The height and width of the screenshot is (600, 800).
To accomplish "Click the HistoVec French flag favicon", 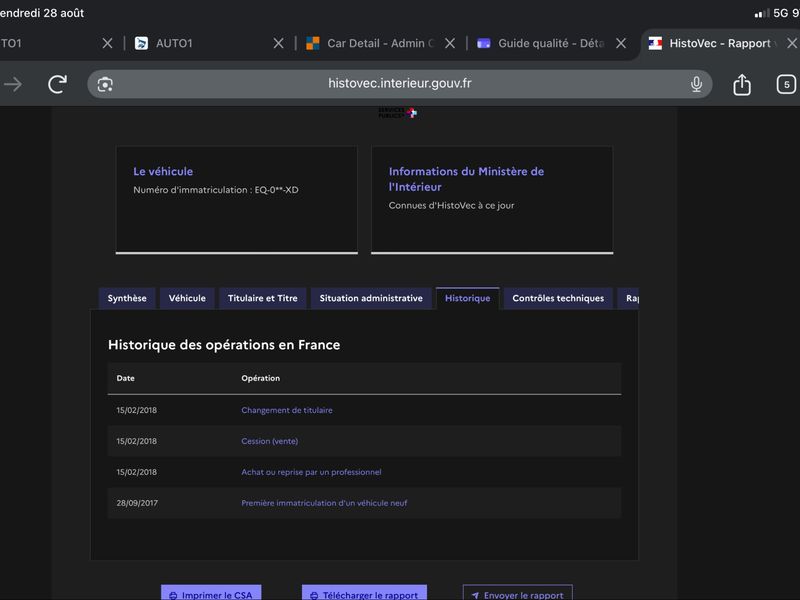I will (655, 43).
